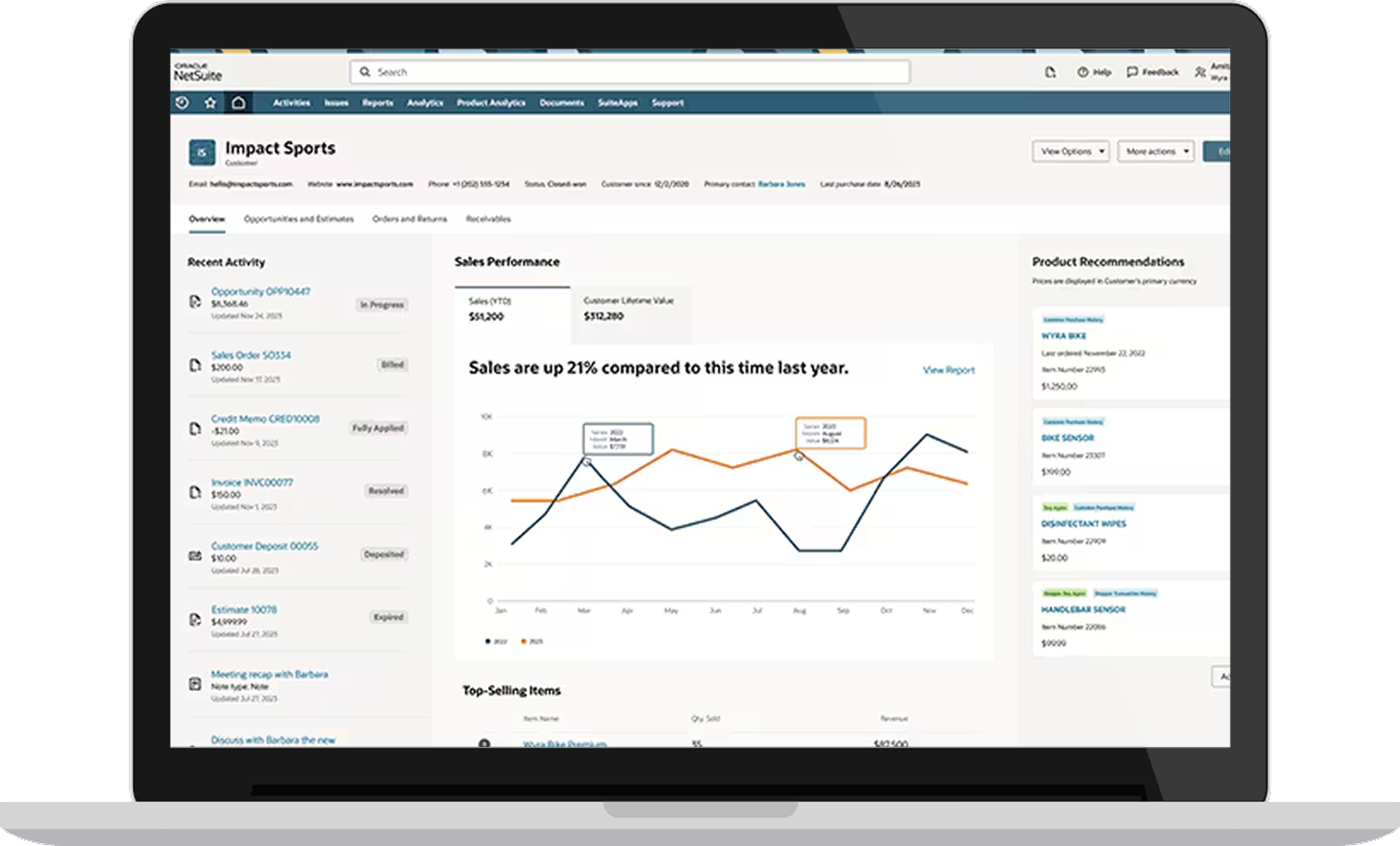The height and width of the screenshot is (846, 1400).
Task: Select the Customer Lifetime Value tab
Action: pos(631,315)
